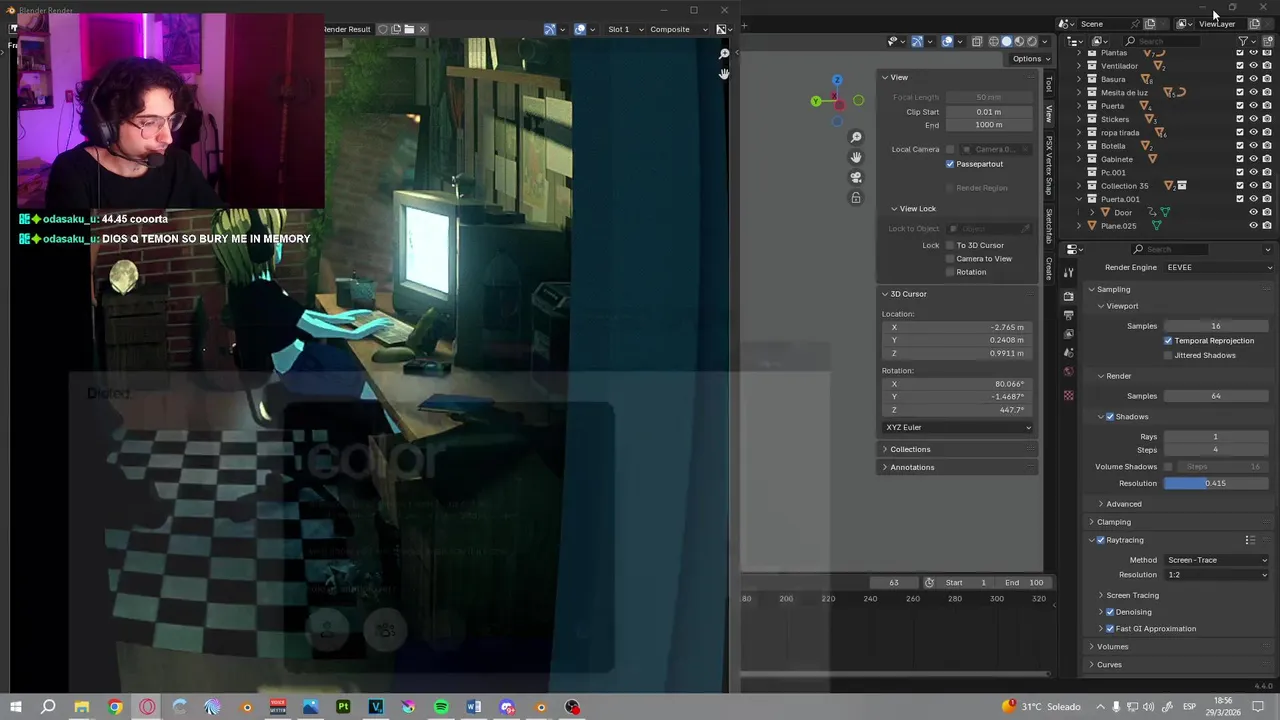Click the lock camera to view gizmo
Image resolution: width=1280 pixels, height=720 pixels.
click(856, 198)
